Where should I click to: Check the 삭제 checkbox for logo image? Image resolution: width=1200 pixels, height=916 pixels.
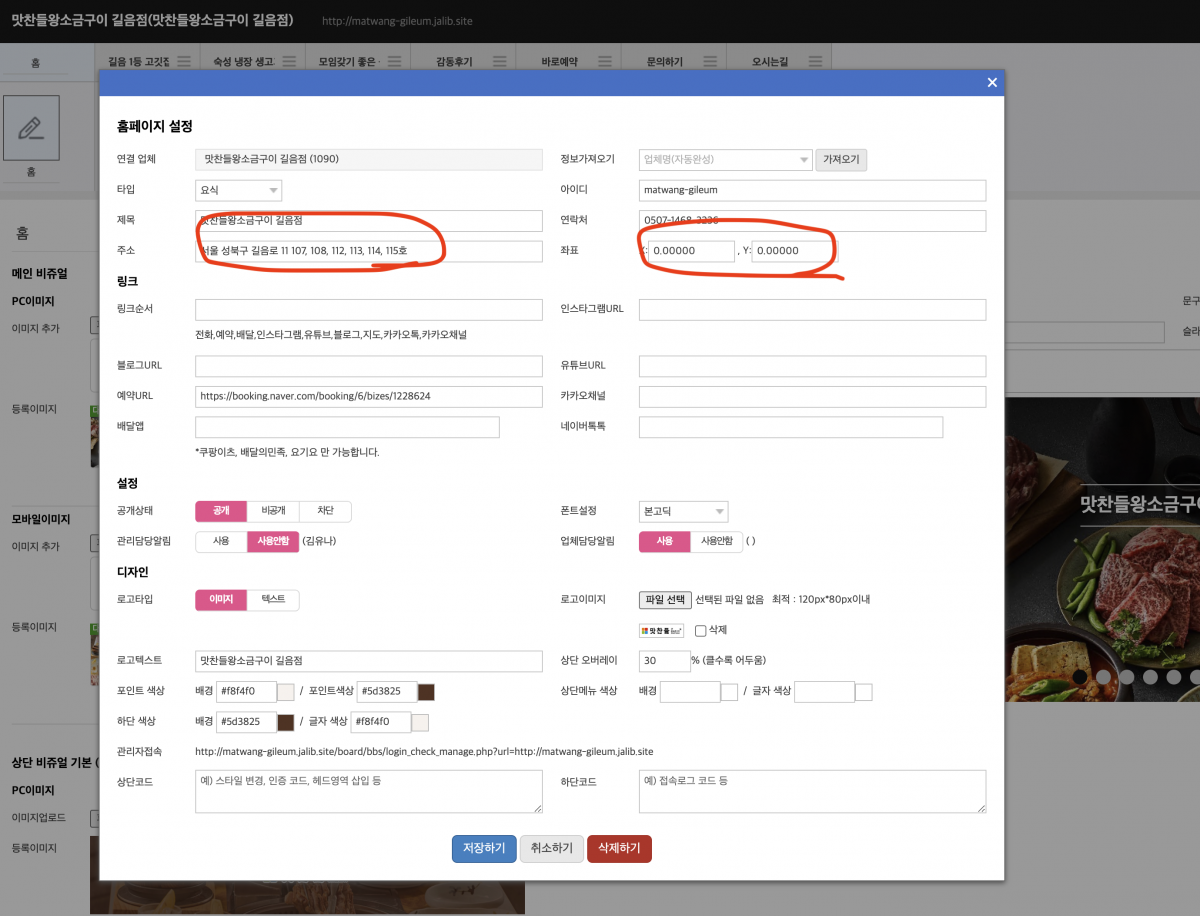700,631
